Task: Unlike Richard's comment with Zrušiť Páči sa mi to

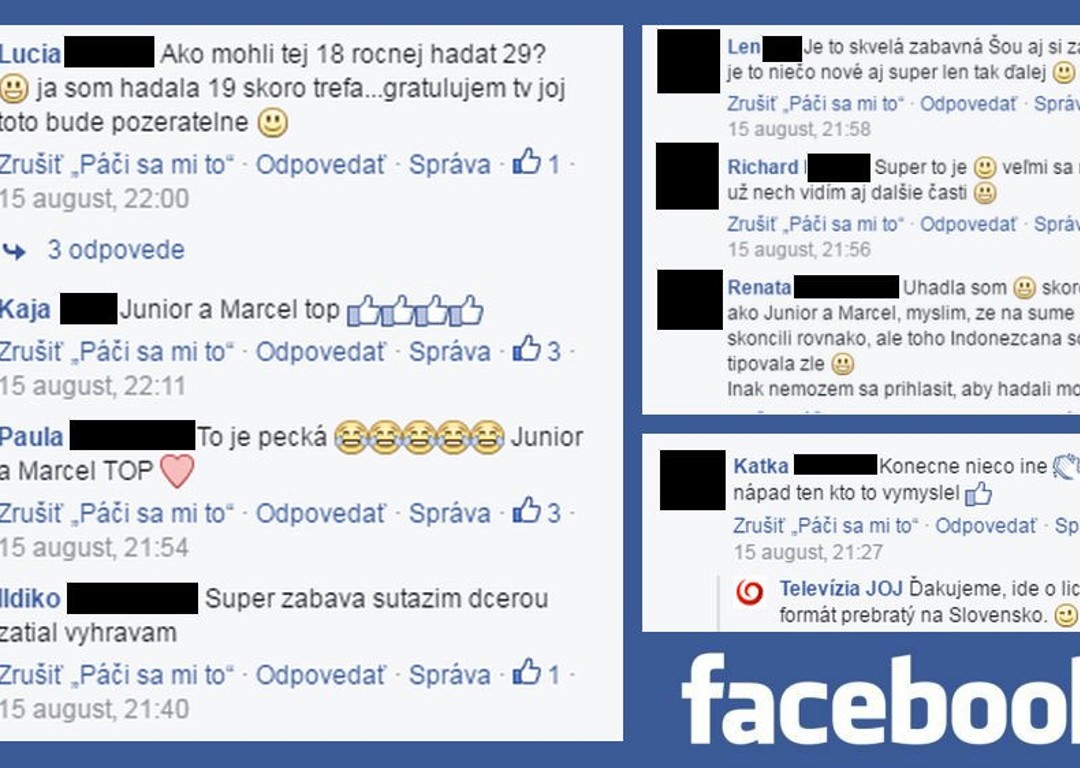Action: pyautogui.click(x=816, y=225)
